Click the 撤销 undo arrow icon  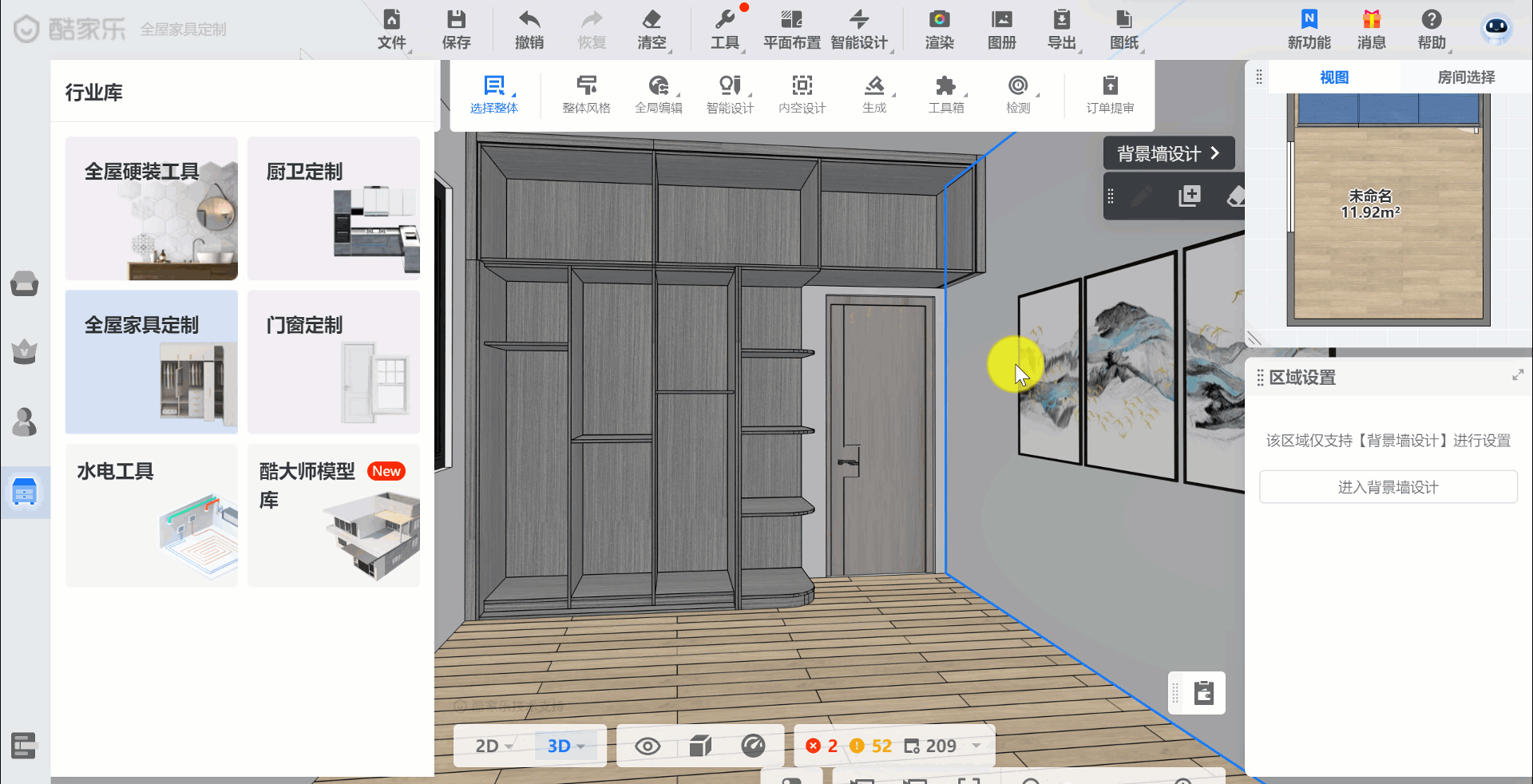tap(529, 20)
